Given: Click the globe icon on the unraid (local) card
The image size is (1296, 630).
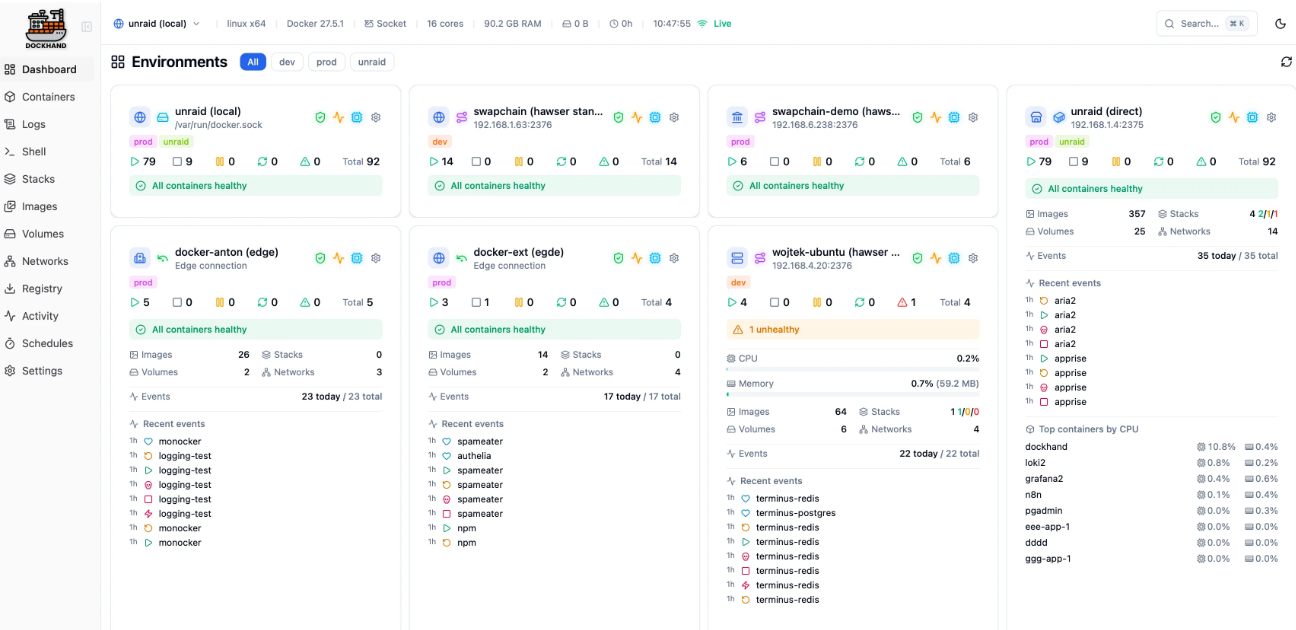Looking at the screenshot, I should coord(140,117).
